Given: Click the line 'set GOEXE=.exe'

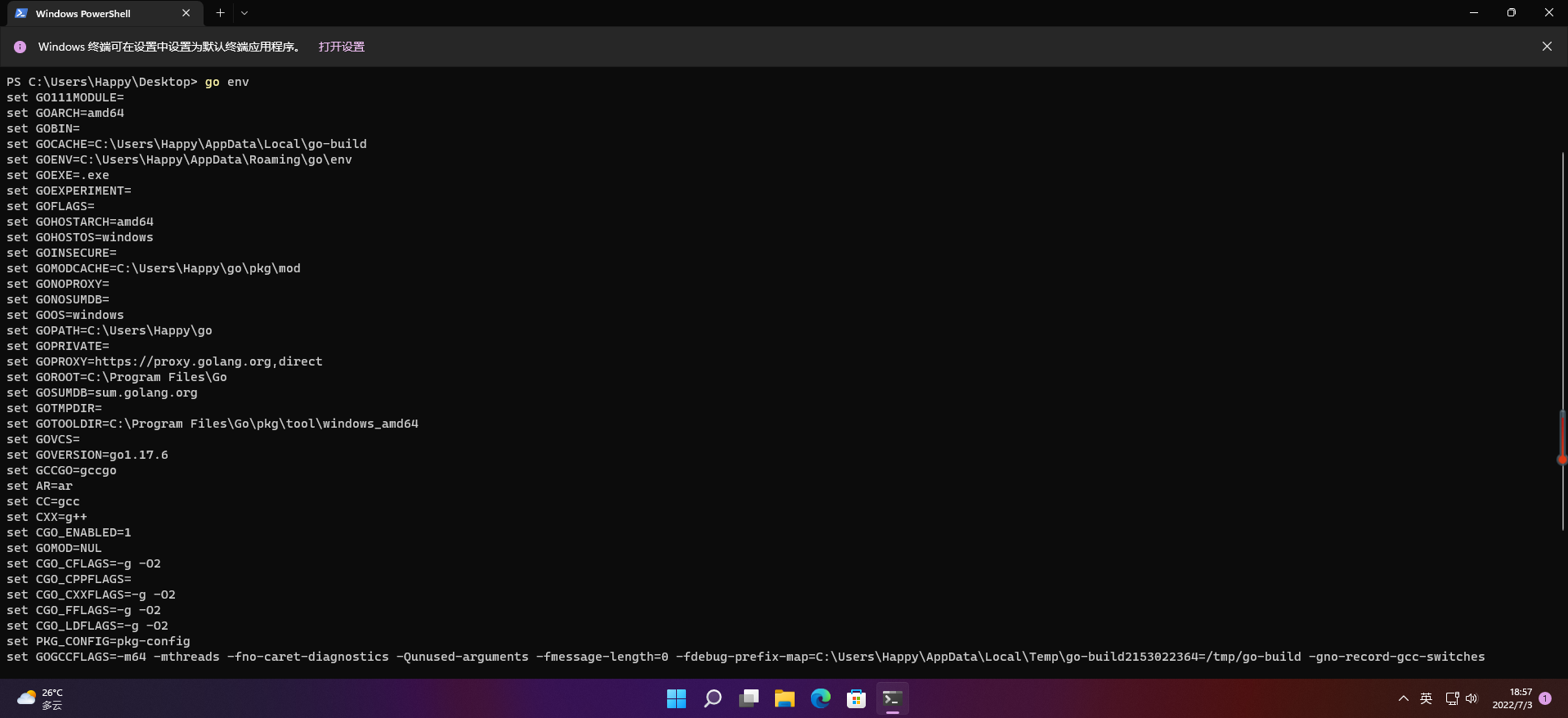Looking at the screenshot, I should click(x=58, y=175).
